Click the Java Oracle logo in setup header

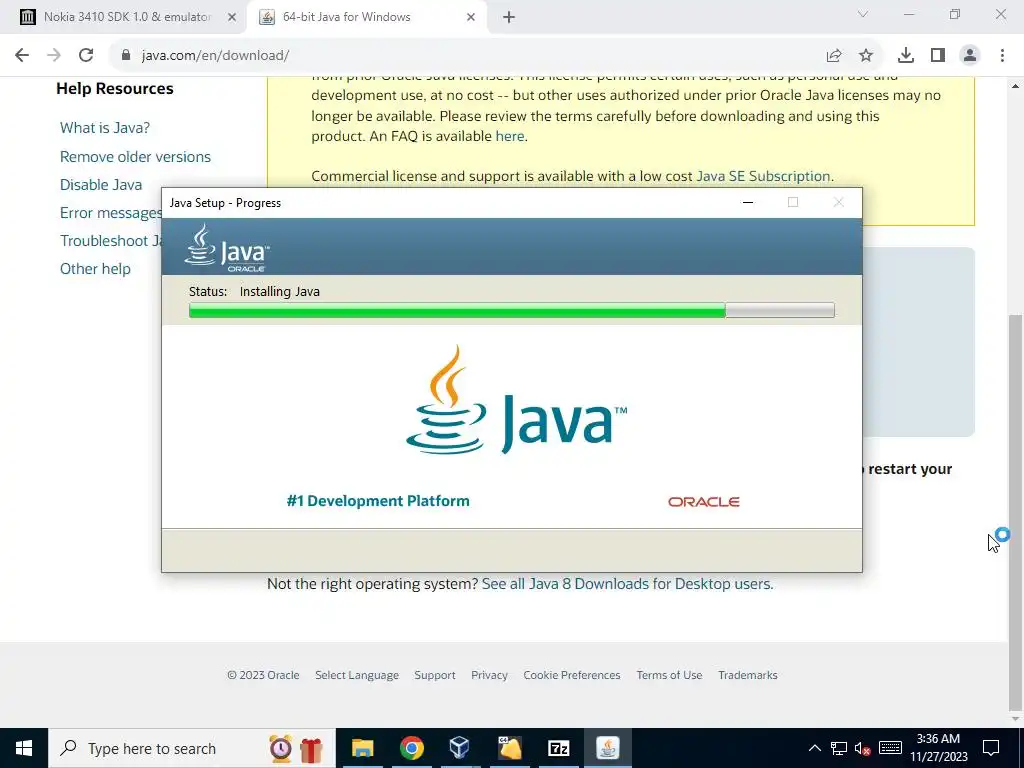[x=227, y=248]
